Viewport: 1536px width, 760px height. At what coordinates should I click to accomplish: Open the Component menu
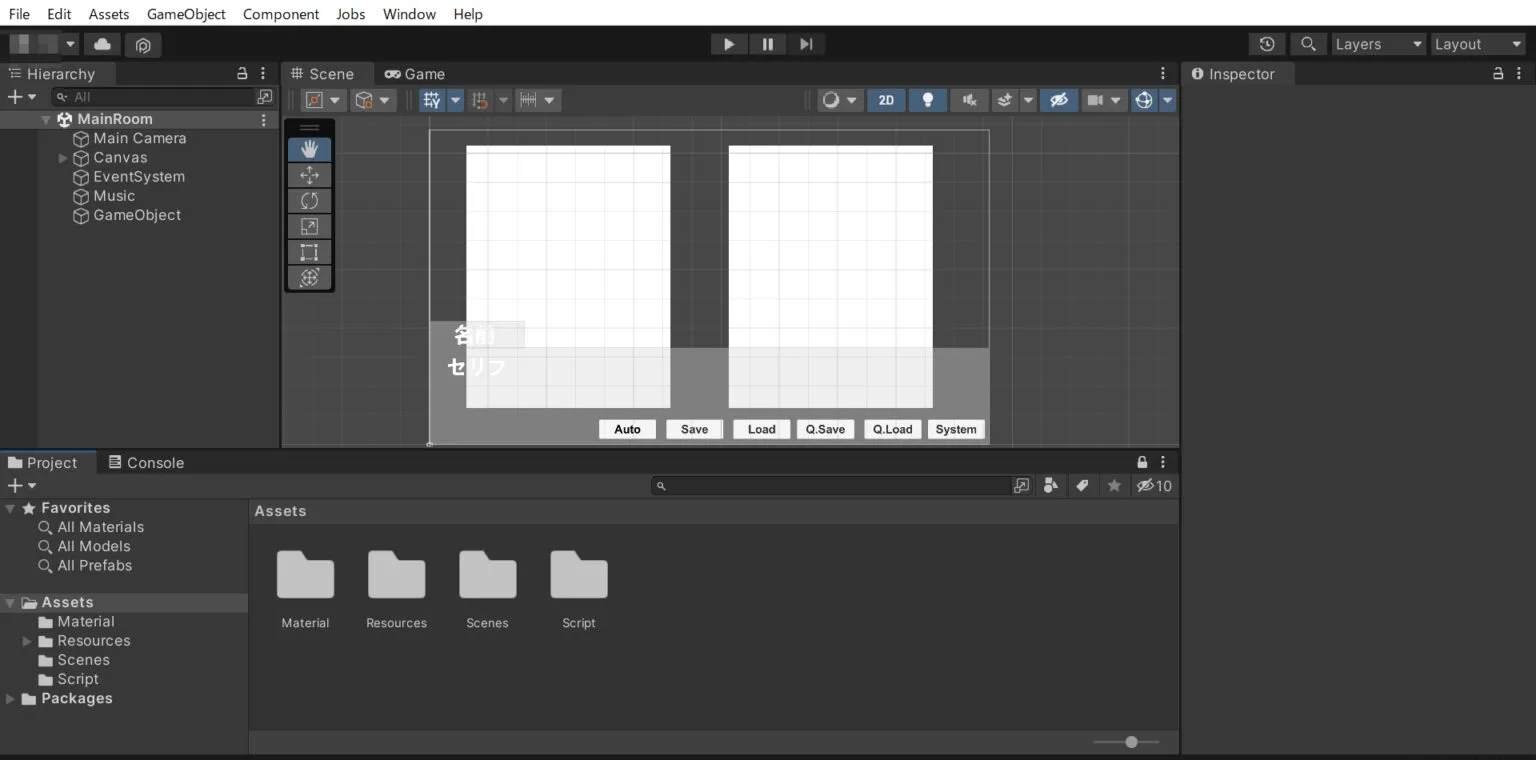pyautogui.click(x=281, y=14)
